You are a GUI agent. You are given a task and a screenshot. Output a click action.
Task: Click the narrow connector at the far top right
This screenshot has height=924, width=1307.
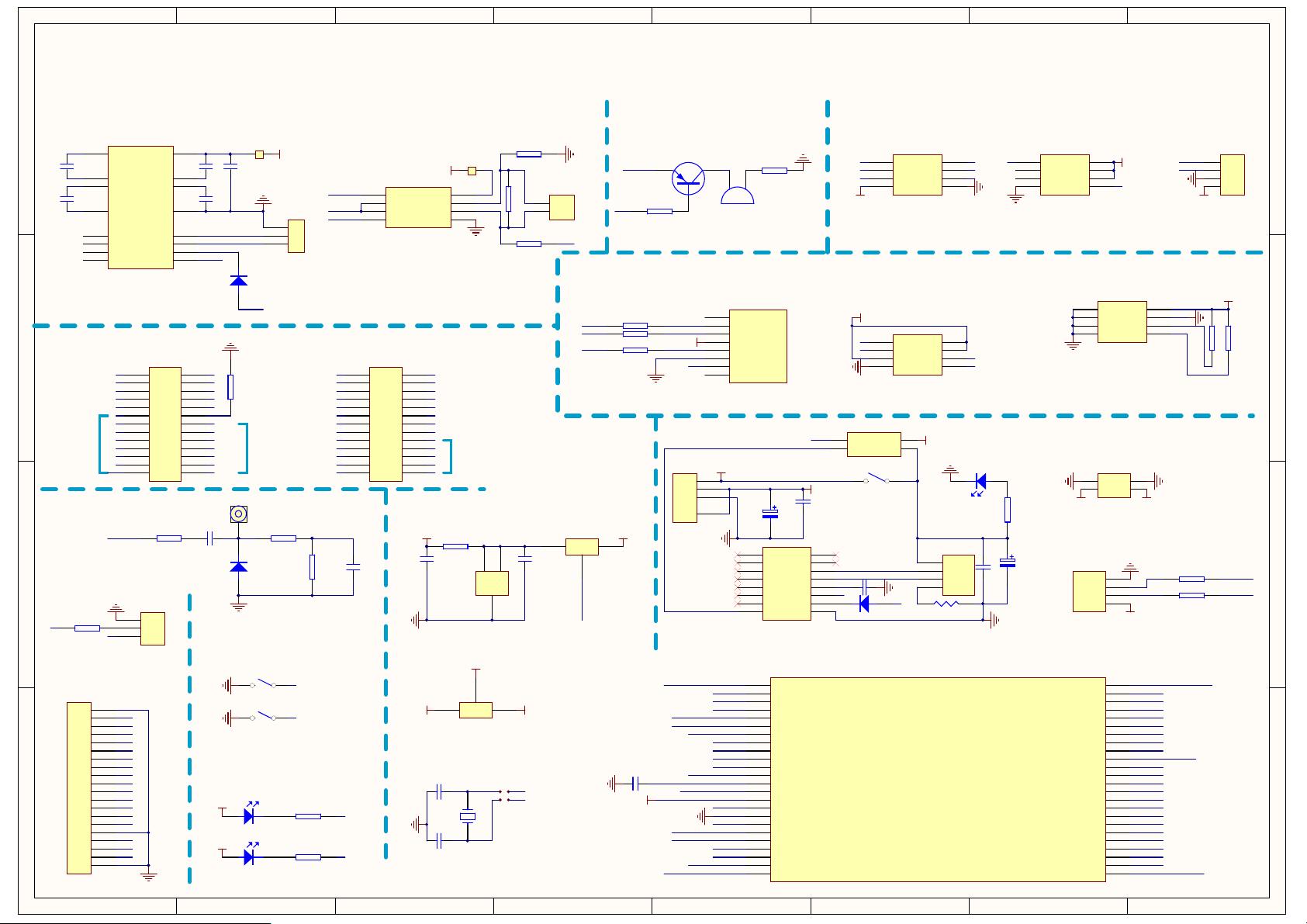coord(1233,175)
